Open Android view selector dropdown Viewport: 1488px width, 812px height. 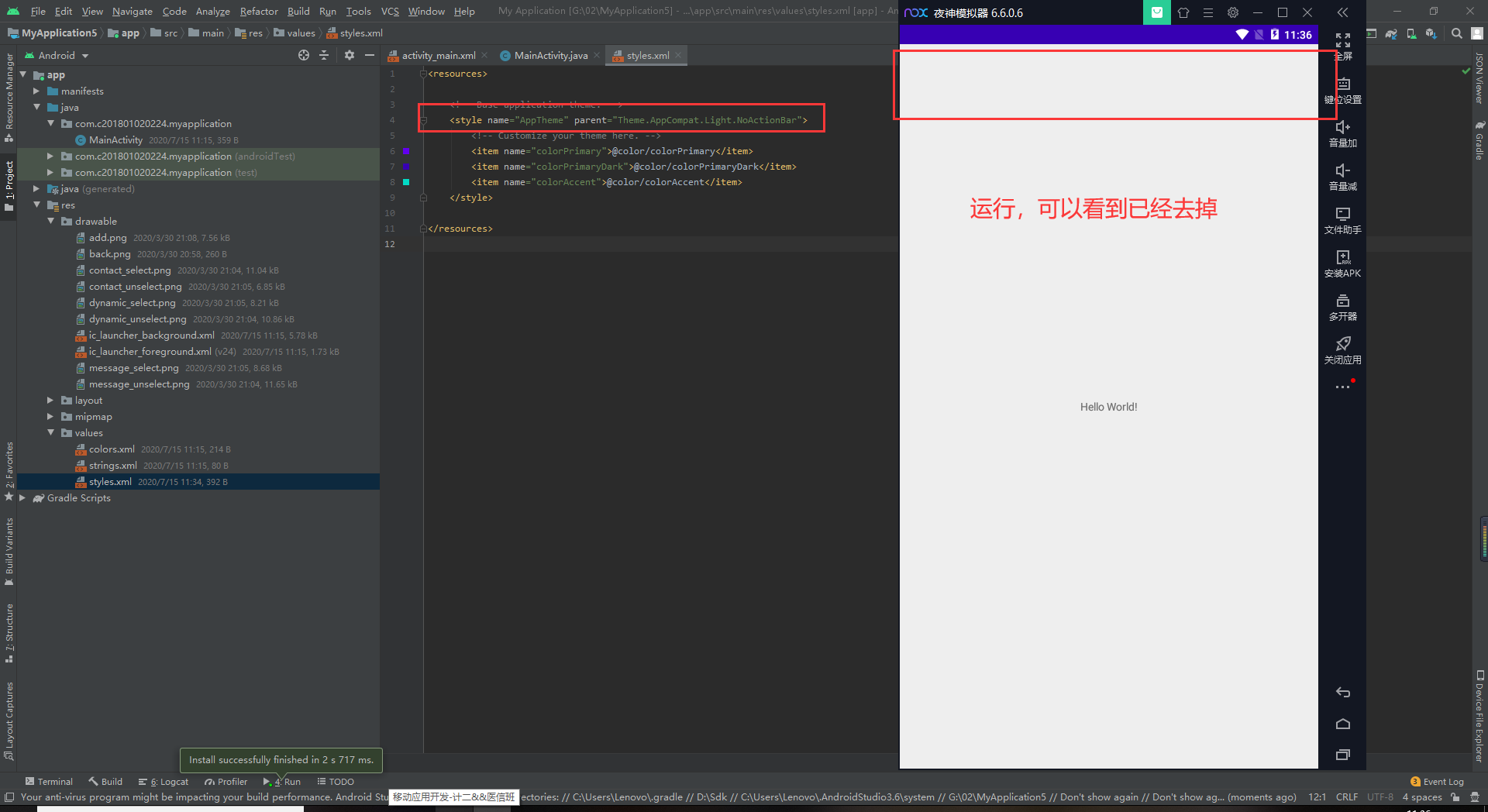click(57, 55)
